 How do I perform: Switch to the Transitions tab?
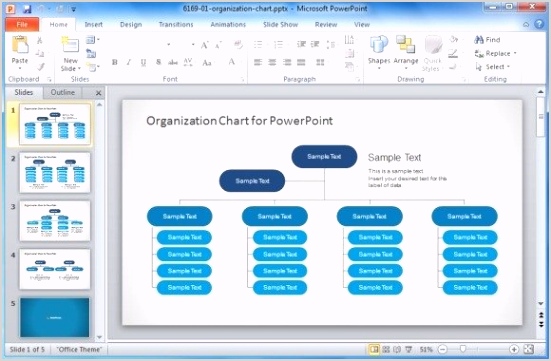click(176, 25)
